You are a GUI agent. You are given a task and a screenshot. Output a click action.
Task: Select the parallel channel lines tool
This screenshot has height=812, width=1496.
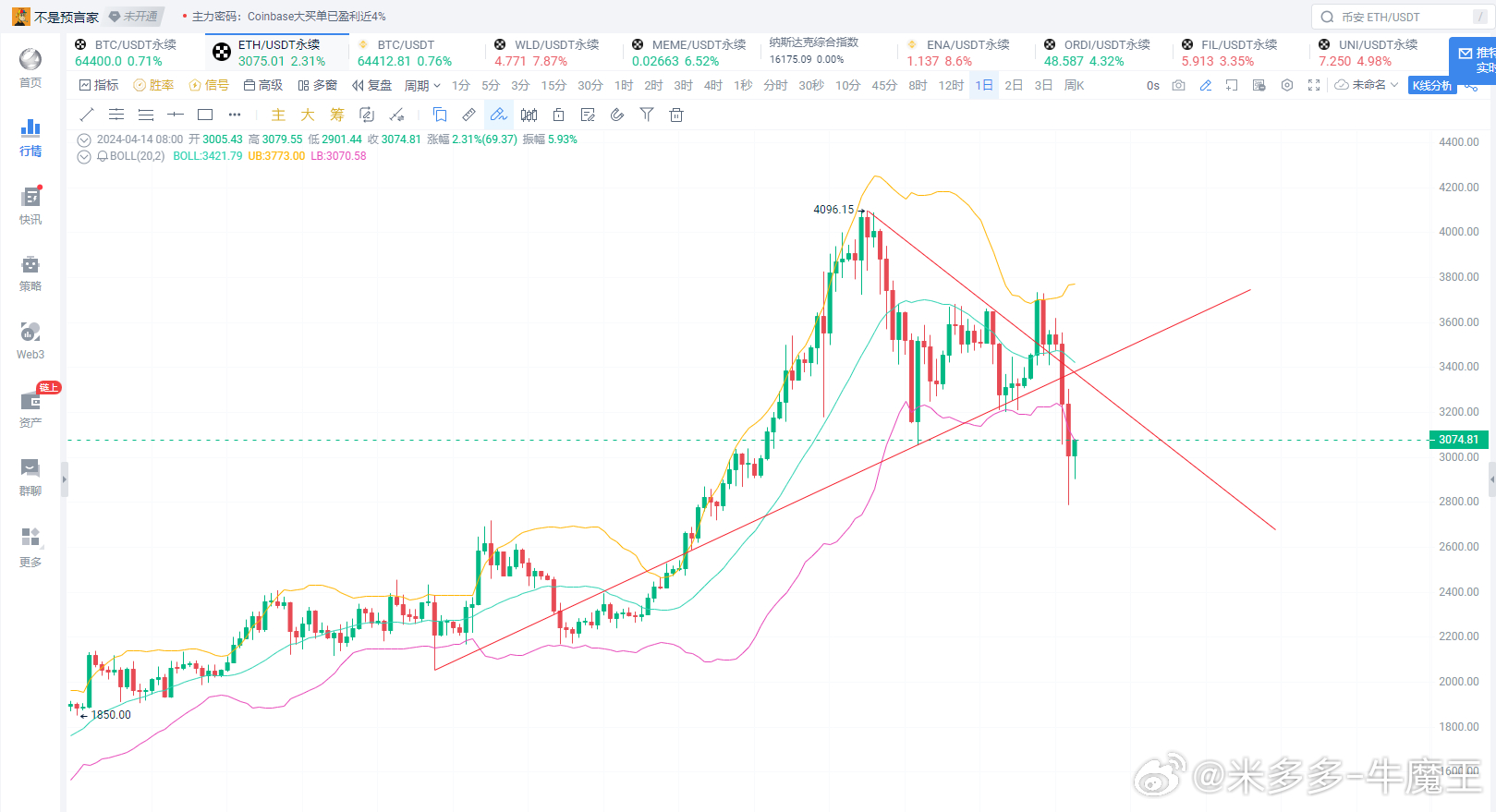tap(116, 115)
